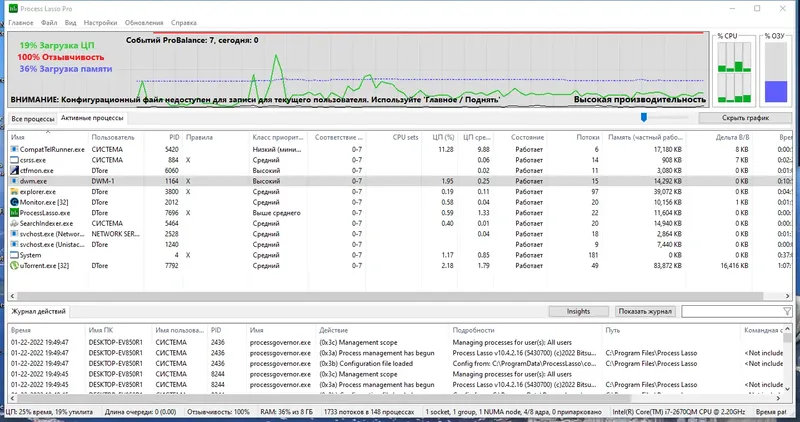Screen dimensions: 800x422
Task: Select the System process icon
Action: 14,255
